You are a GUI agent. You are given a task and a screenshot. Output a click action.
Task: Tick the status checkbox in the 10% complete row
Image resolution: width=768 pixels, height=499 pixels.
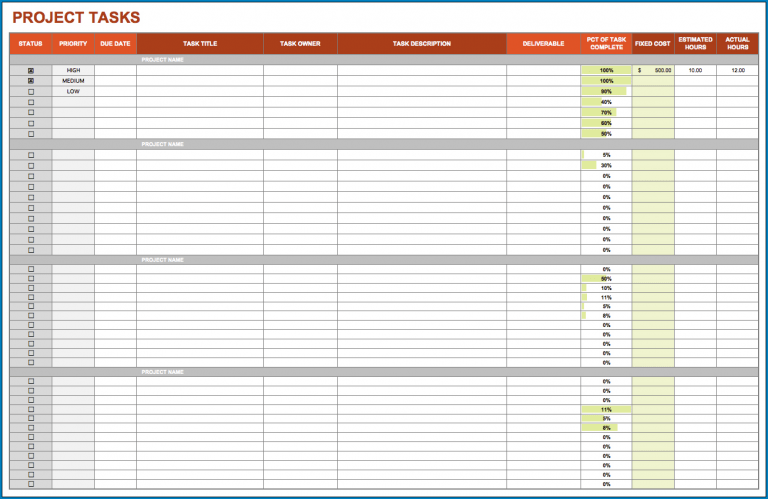[31, 288]
